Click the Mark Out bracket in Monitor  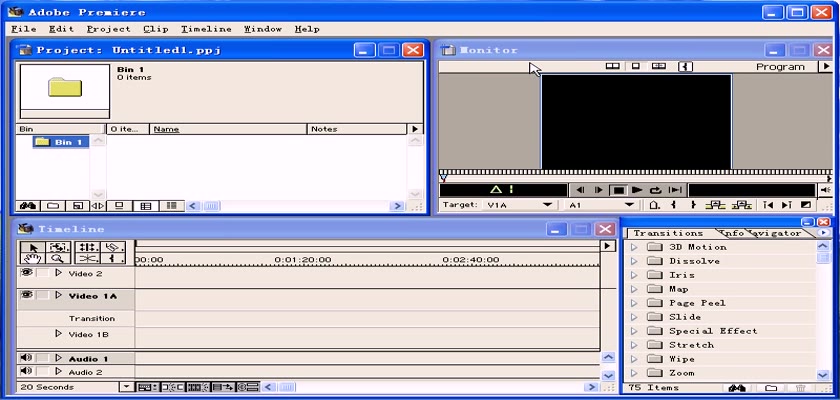pyautogui.click(x=693, y=205)
